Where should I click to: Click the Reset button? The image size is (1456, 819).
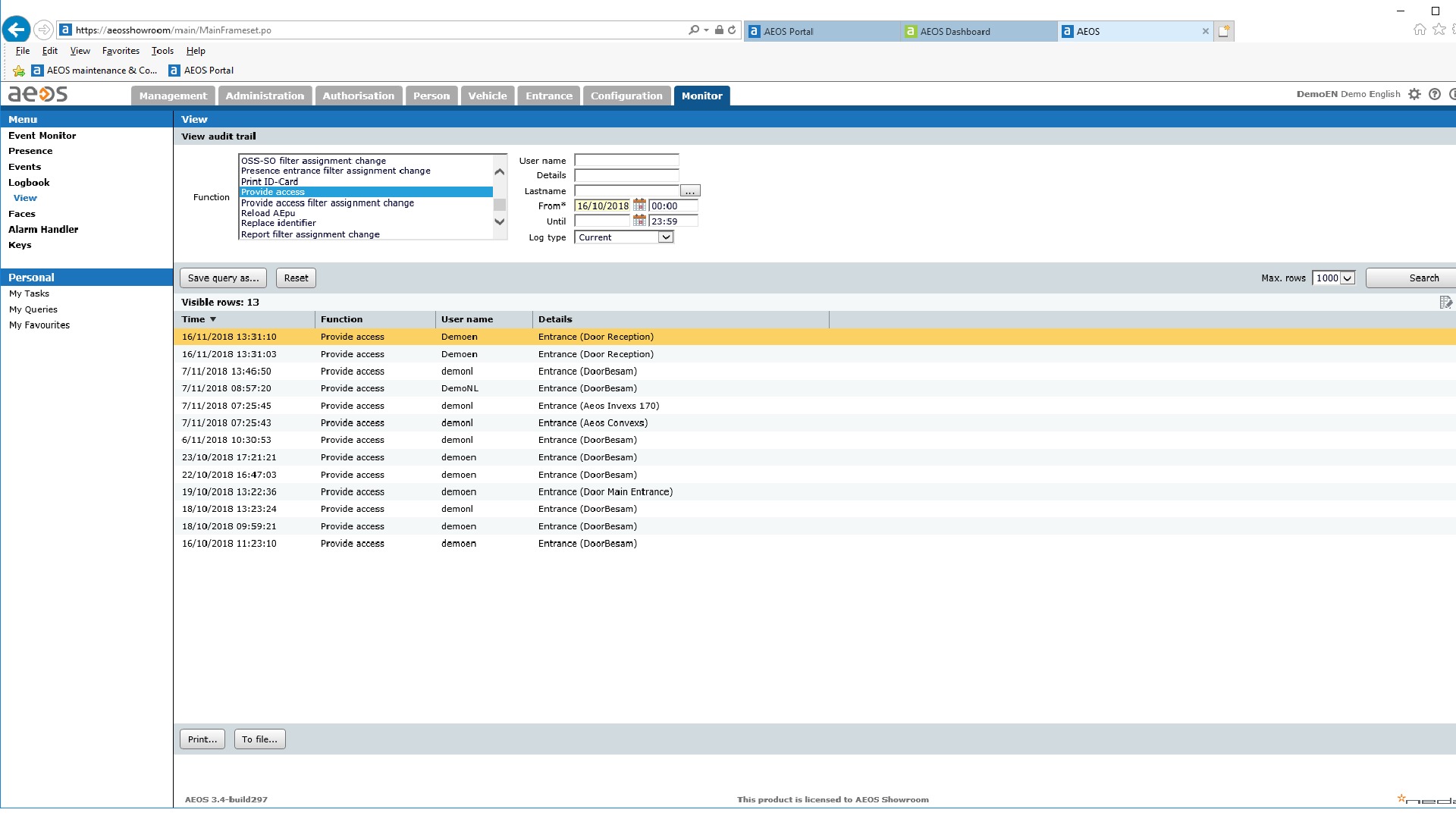pyautogui.click(x=296, y=278)
